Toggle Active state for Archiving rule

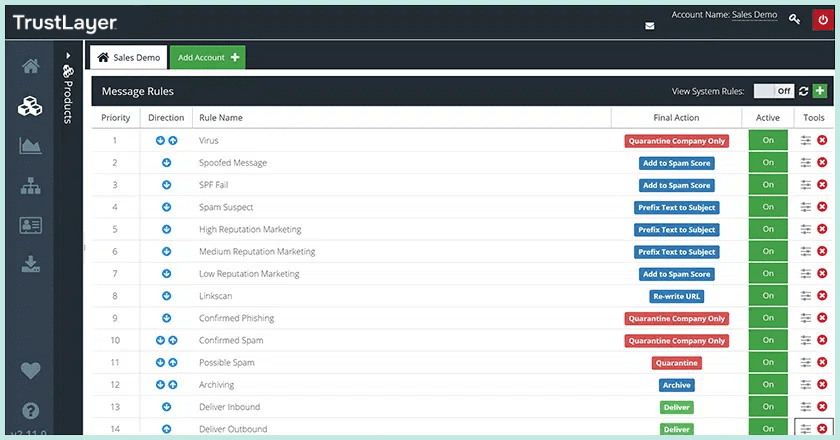768,385
